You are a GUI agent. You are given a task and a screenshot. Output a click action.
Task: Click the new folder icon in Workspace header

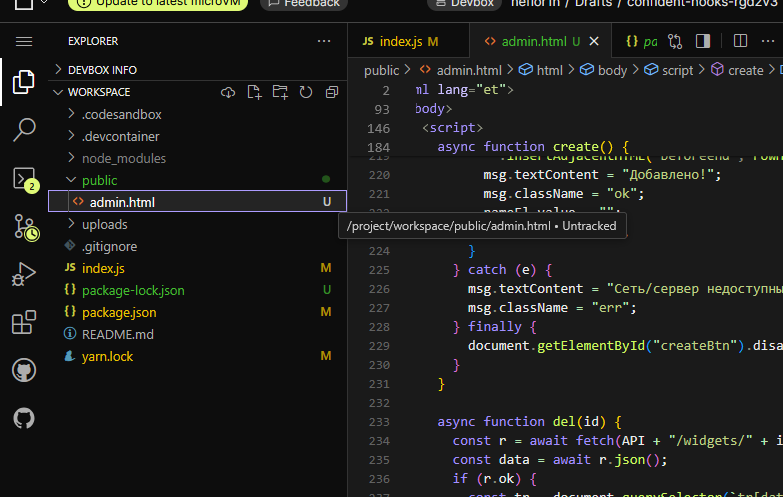pos(280,92)
